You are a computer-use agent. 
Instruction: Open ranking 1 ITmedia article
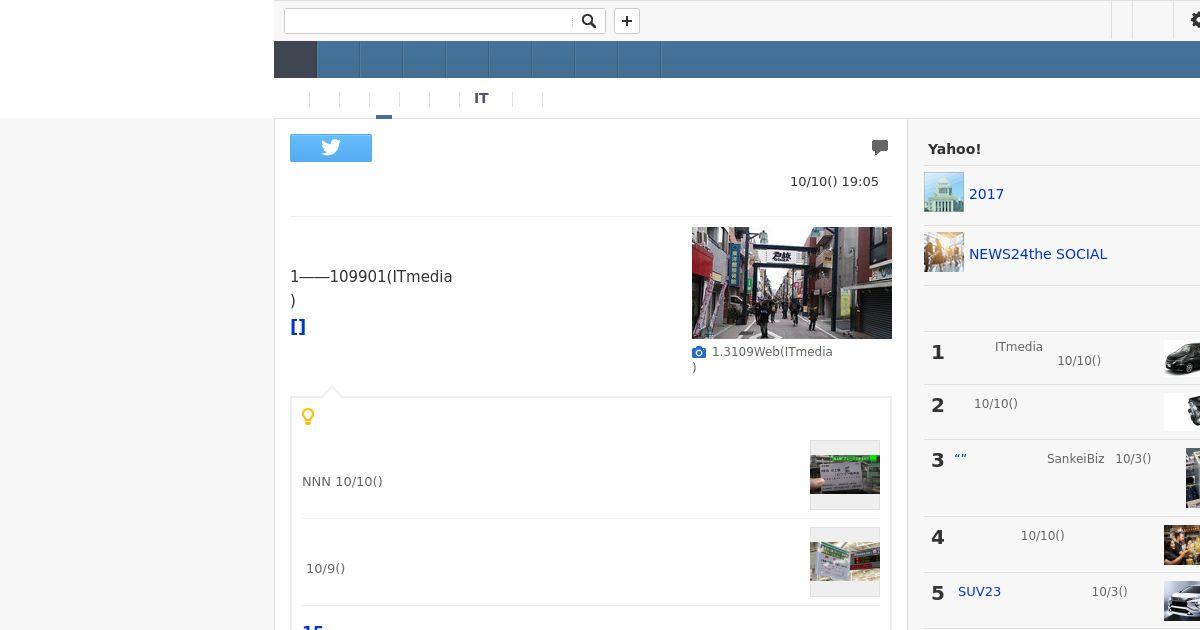pyautogui.click(x=1018, y=347)
